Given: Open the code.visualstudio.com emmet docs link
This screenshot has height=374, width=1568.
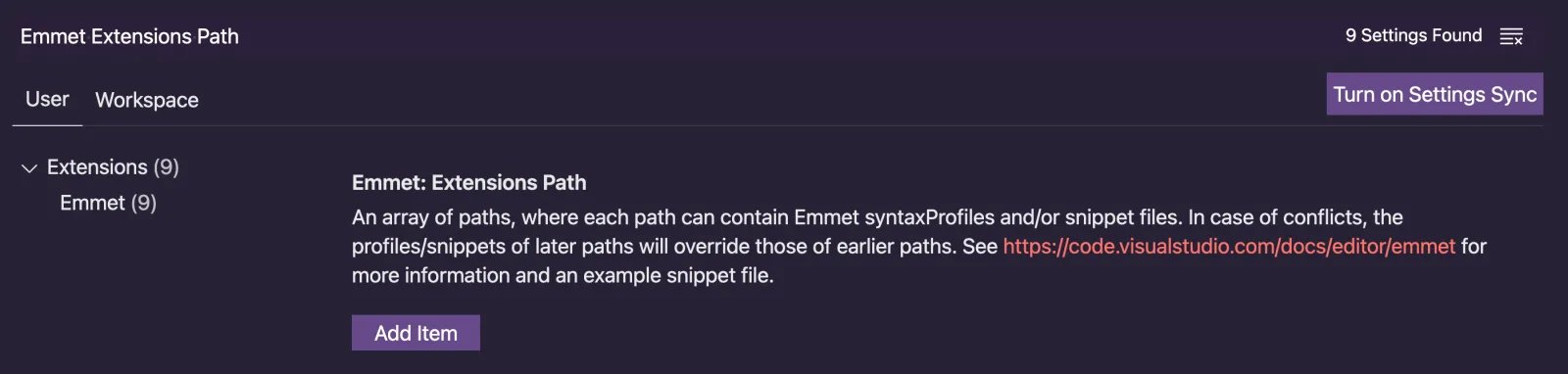Looking at the screenshot, I should (x=1229, y=246).
